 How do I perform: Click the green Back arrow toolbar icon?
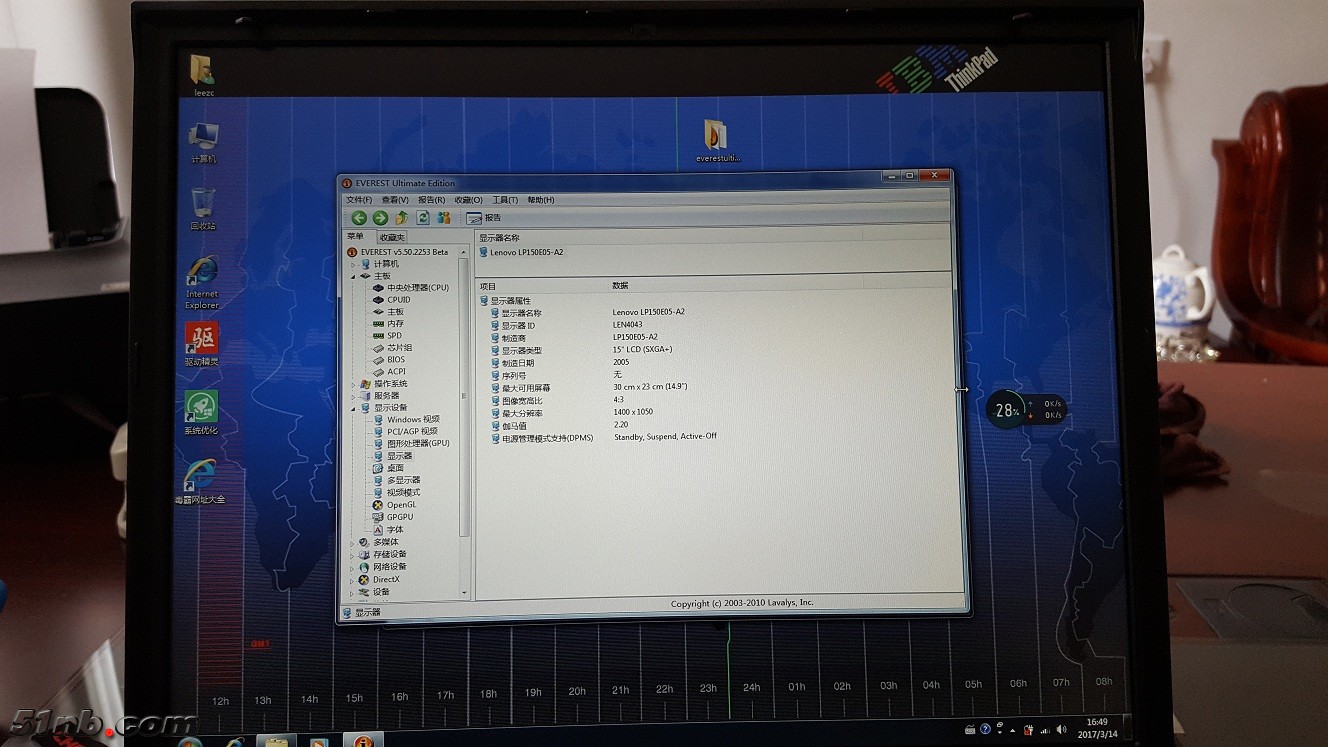[359, 218]
